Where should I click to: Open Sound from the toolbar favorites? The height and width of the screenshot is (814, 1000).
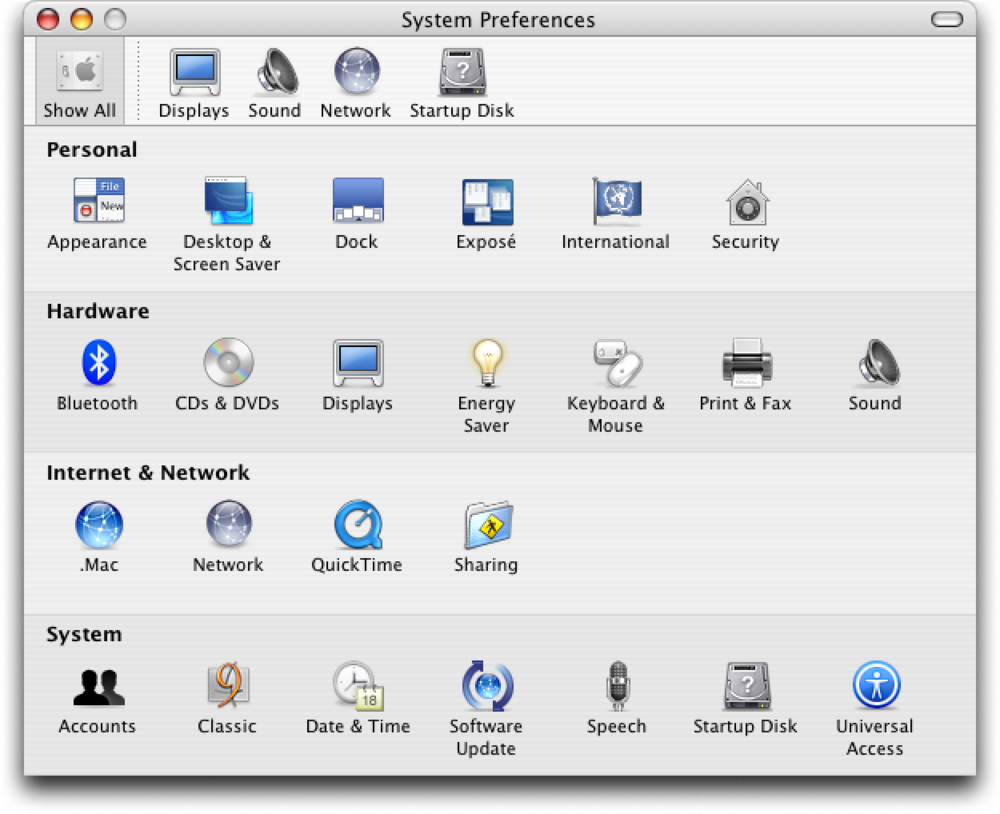pyautogui.click(x=275, y=83)
